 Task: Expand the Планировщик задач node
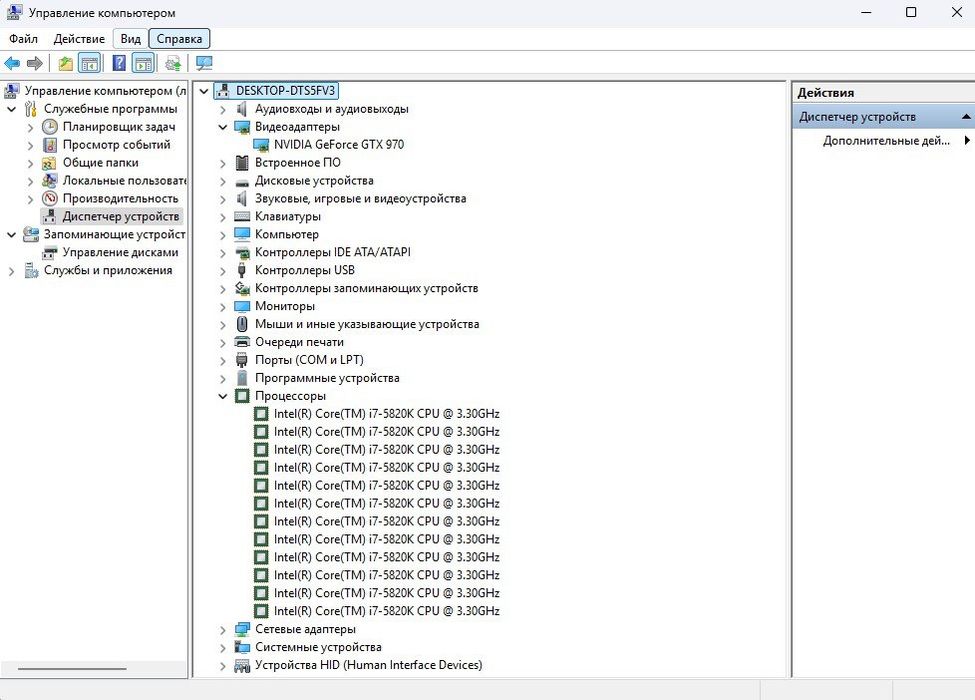pyautogui.click(x=30, y=127)
